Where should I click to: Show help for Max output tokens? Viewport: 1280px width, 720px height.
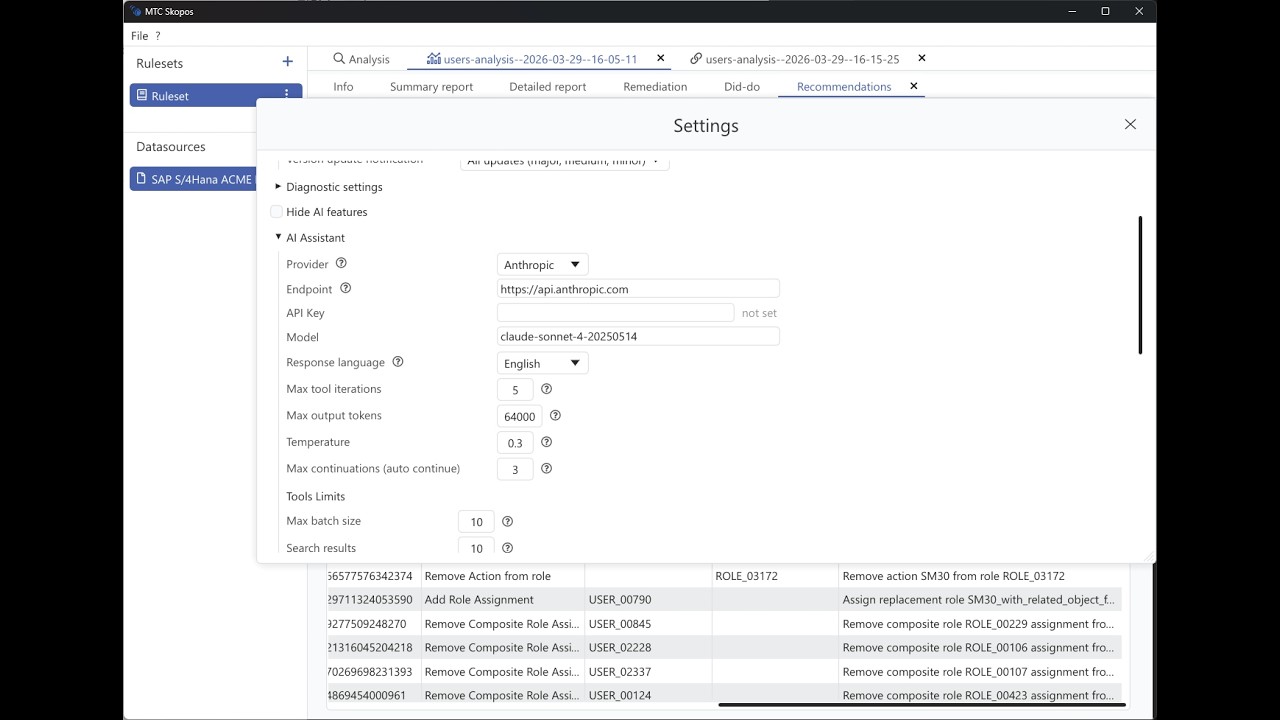coord(555,415)
